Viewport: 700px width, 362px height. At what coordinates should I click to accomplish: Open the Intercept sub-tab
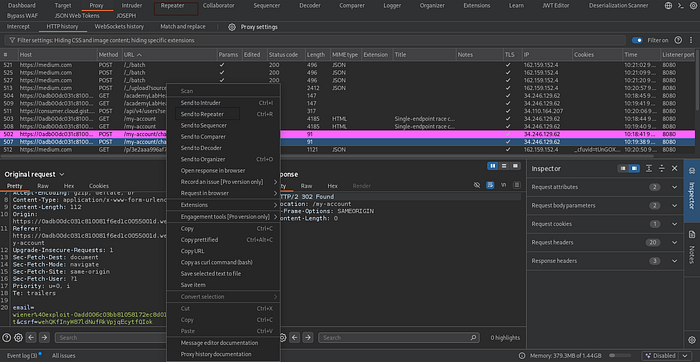[x=18, y=27]
